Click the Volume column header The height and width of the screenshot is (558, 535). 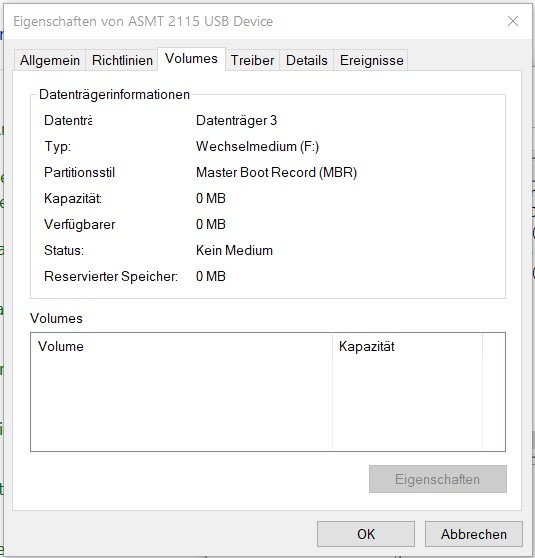click(x=181, y=346)
